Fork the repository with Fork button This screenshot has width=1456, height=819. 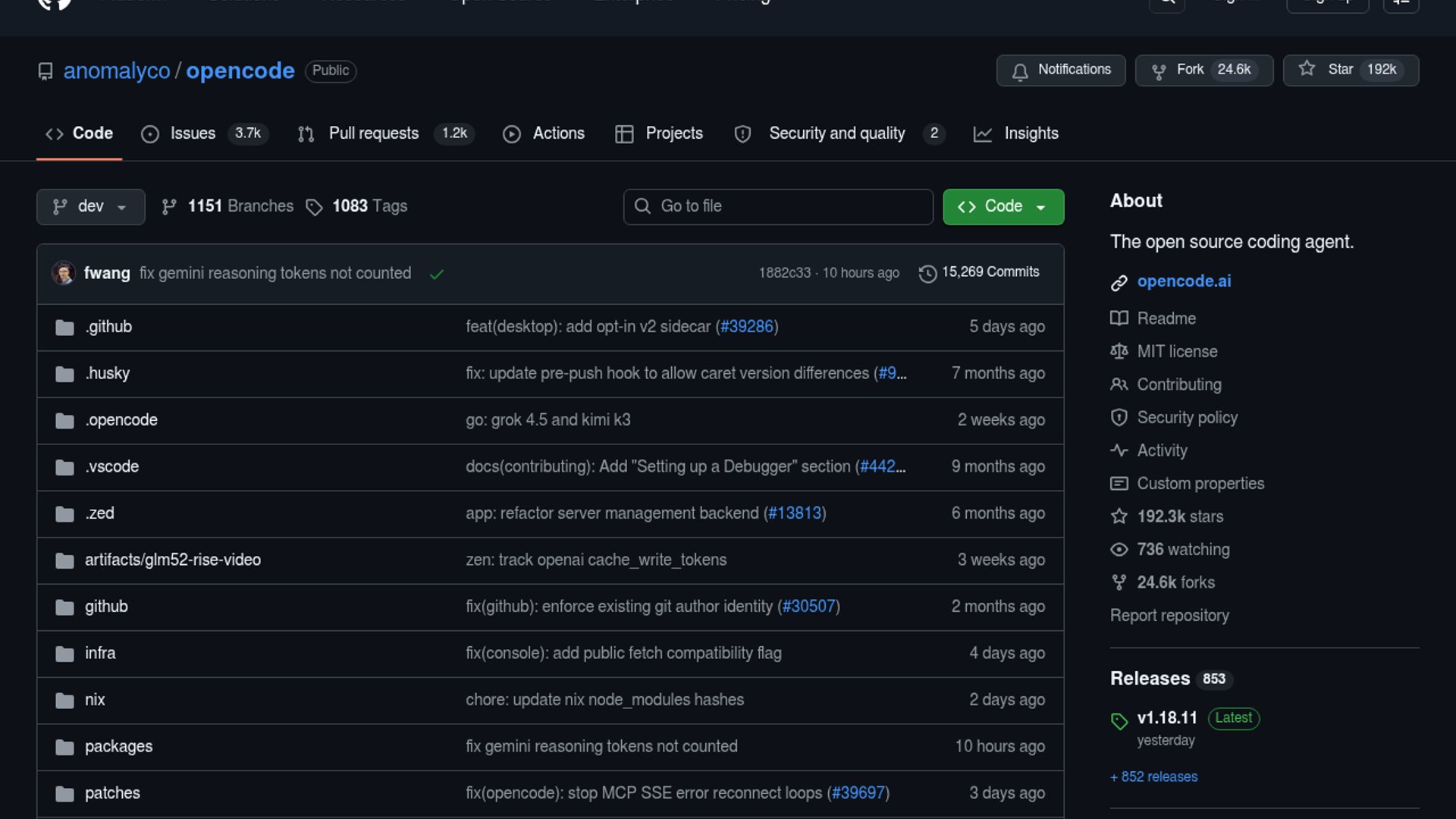(1203, 71)
